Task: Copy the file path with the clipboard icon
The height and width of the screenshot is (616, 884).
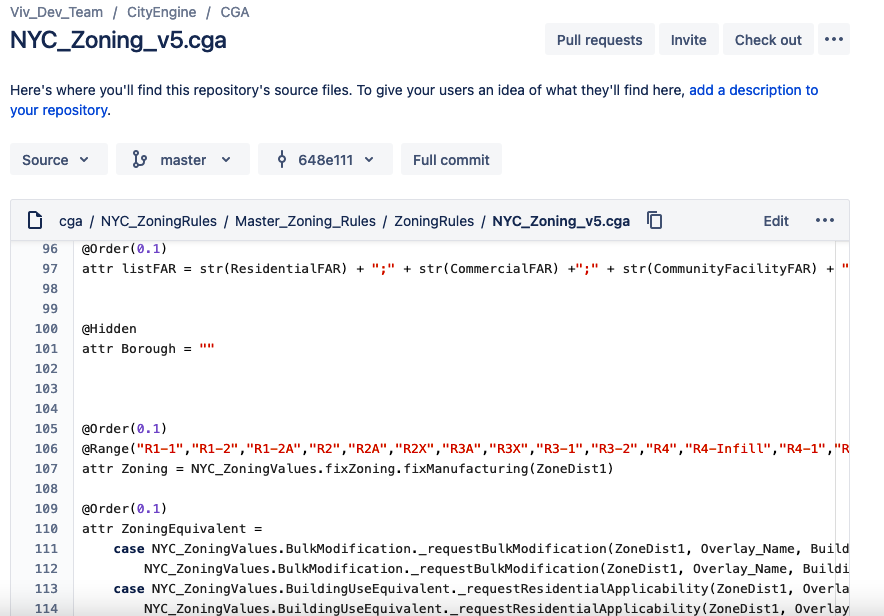Action: click(655, 220)
